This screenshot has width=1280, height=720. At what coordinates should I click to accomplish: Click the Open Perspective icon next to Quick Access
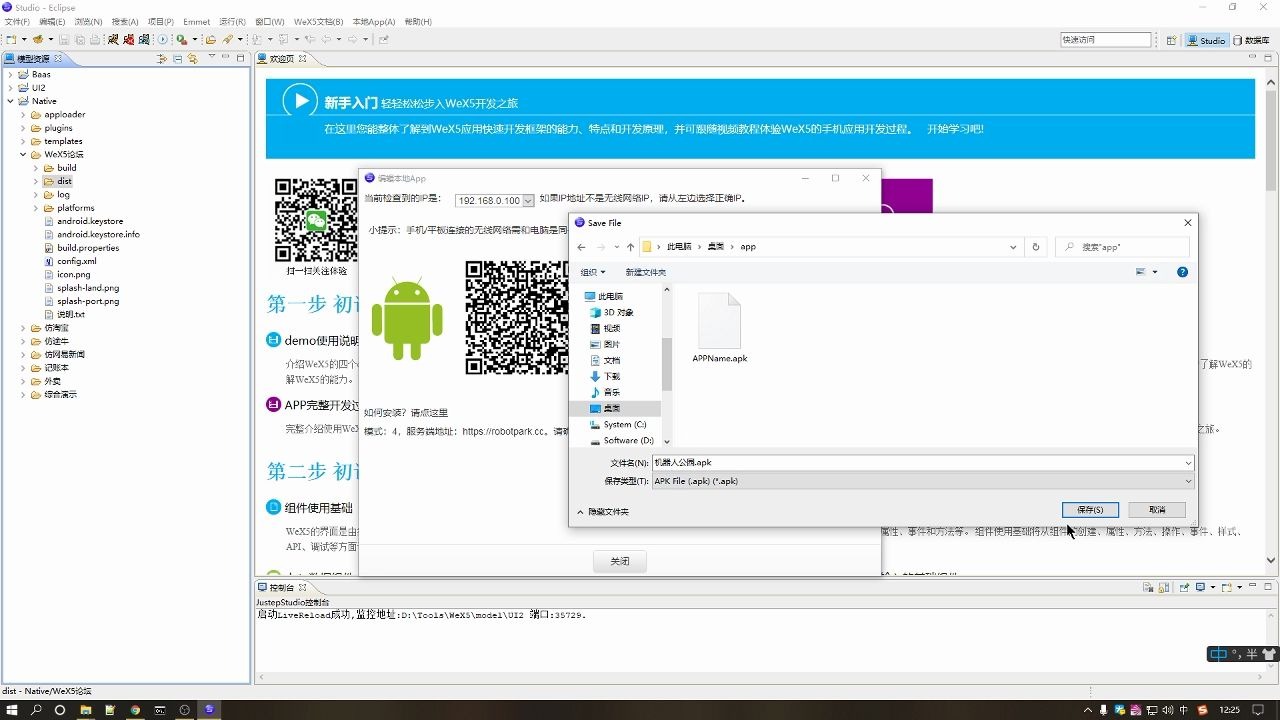(x=1171, y=40)
